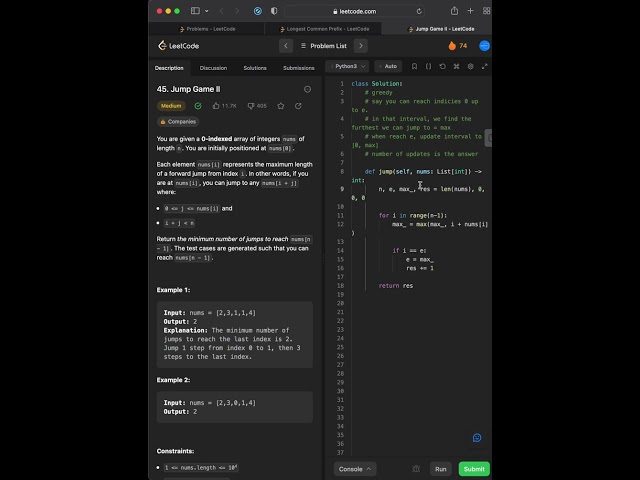This screenshot has width=640, height=480.
Task: Enter fullscreen with the expand arrows icon
Action: coord(484,66)
